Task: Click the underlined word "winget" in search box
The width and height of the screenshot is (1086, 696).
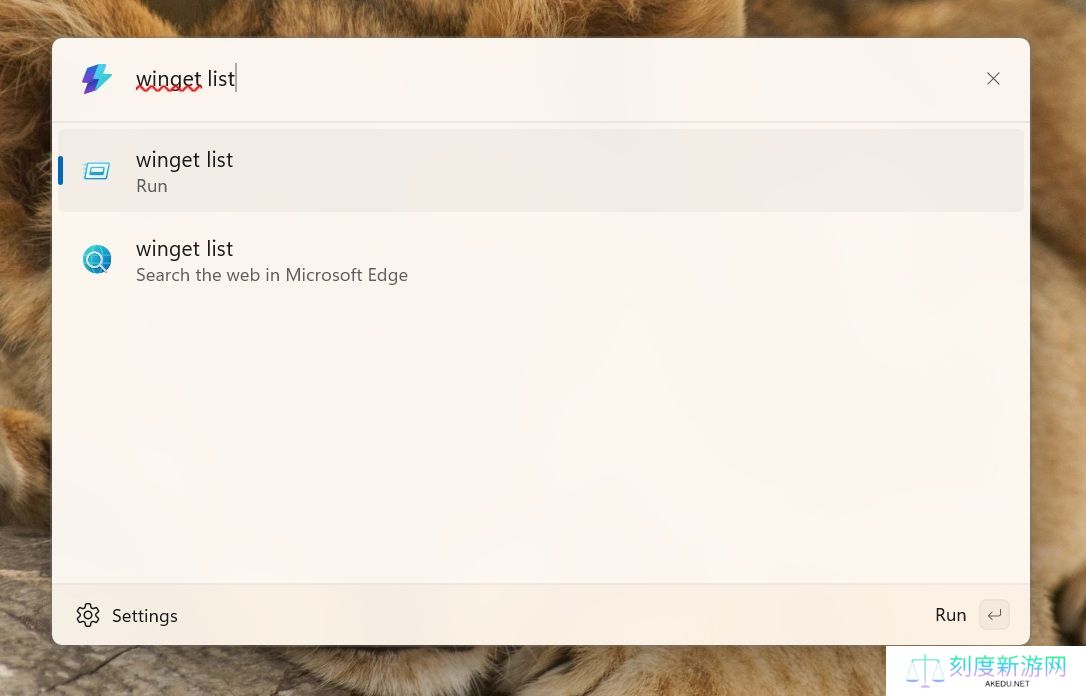Action: (169, 79)
